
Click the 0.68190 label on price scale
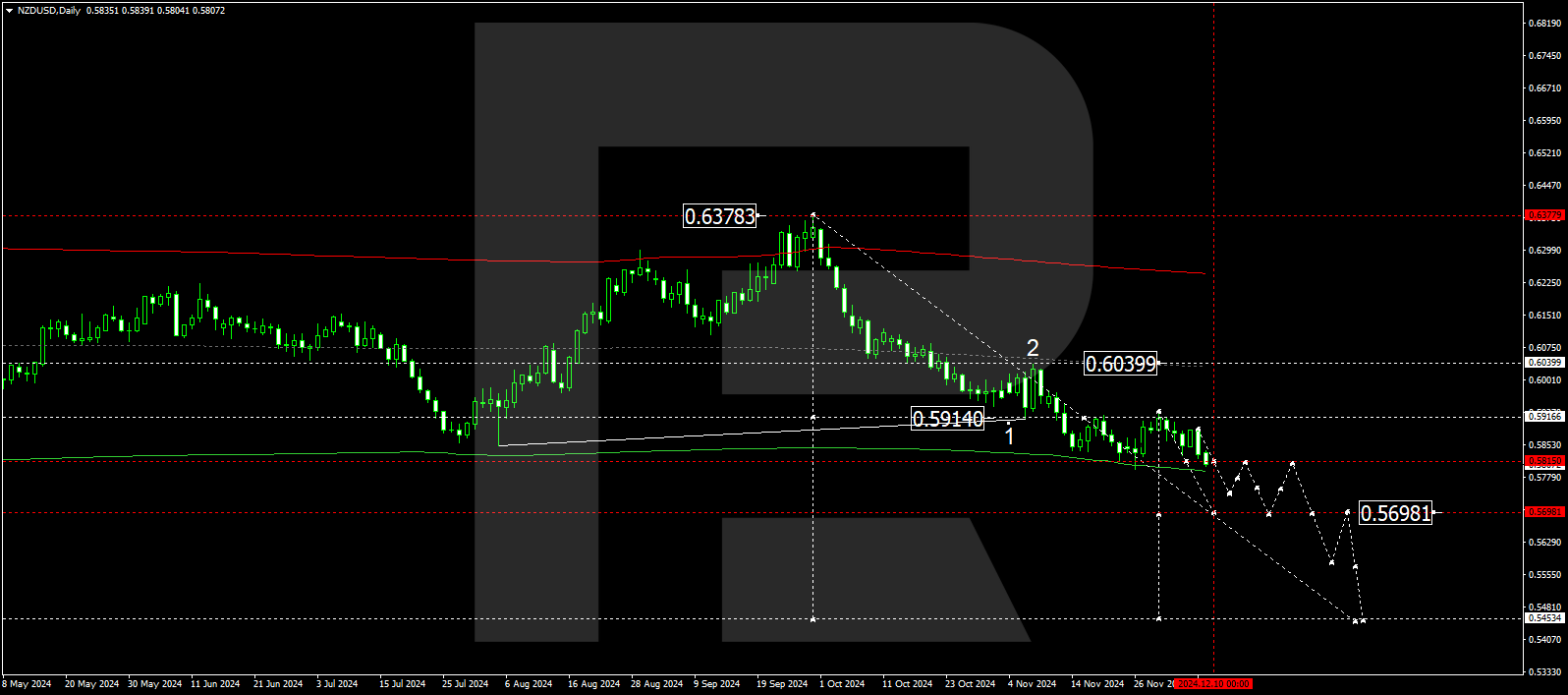[1544, 24]
